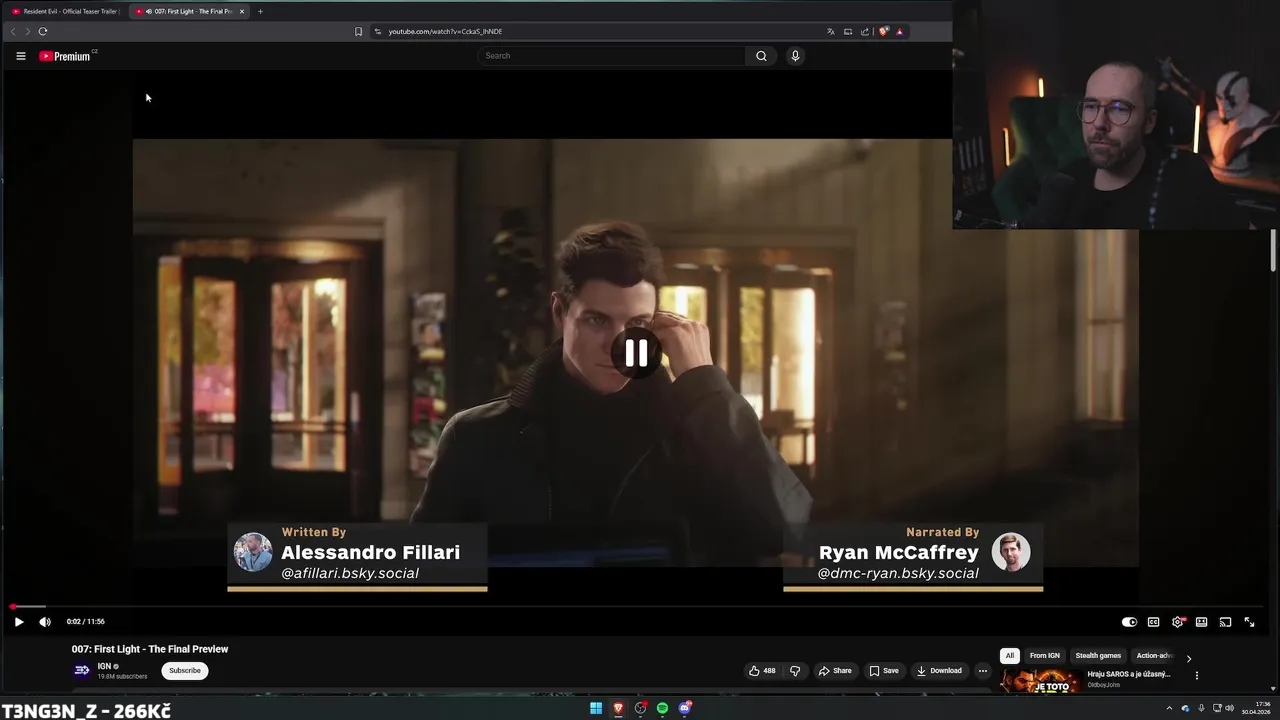1280x720 pixels.
Task: Open options for Hraju SAROS video
Action: click(1197, 675)
